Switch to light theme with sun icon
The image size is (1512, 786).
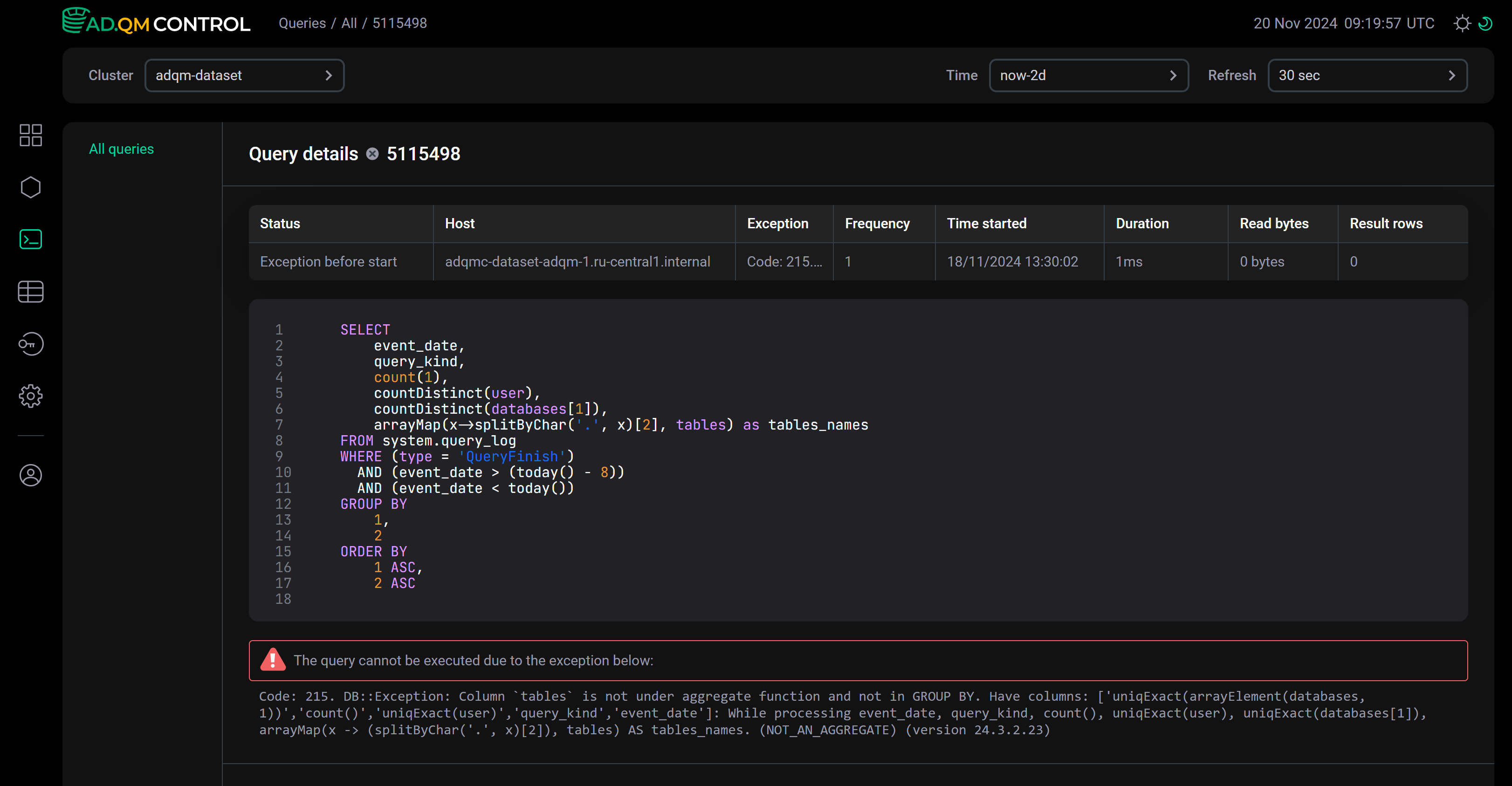1462,23
